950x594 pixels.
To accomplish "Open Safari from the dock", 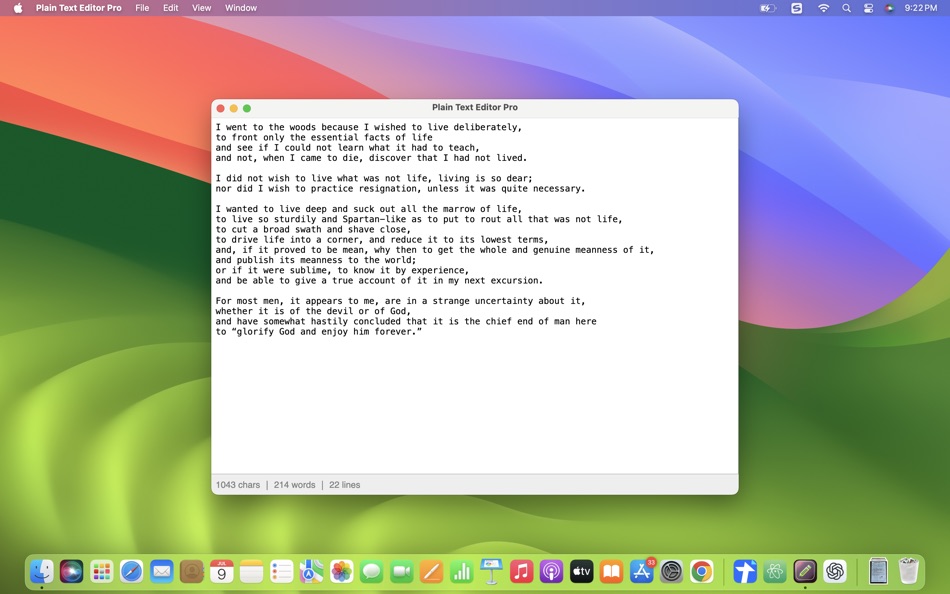I will [x=131, y=571].
